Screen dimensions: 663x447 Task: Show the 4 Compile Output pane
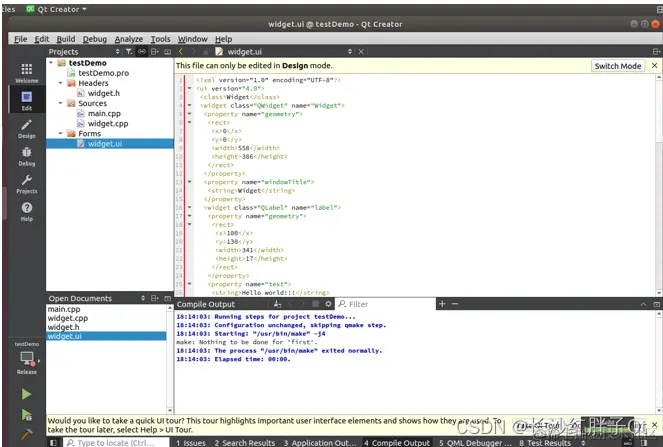397,443
